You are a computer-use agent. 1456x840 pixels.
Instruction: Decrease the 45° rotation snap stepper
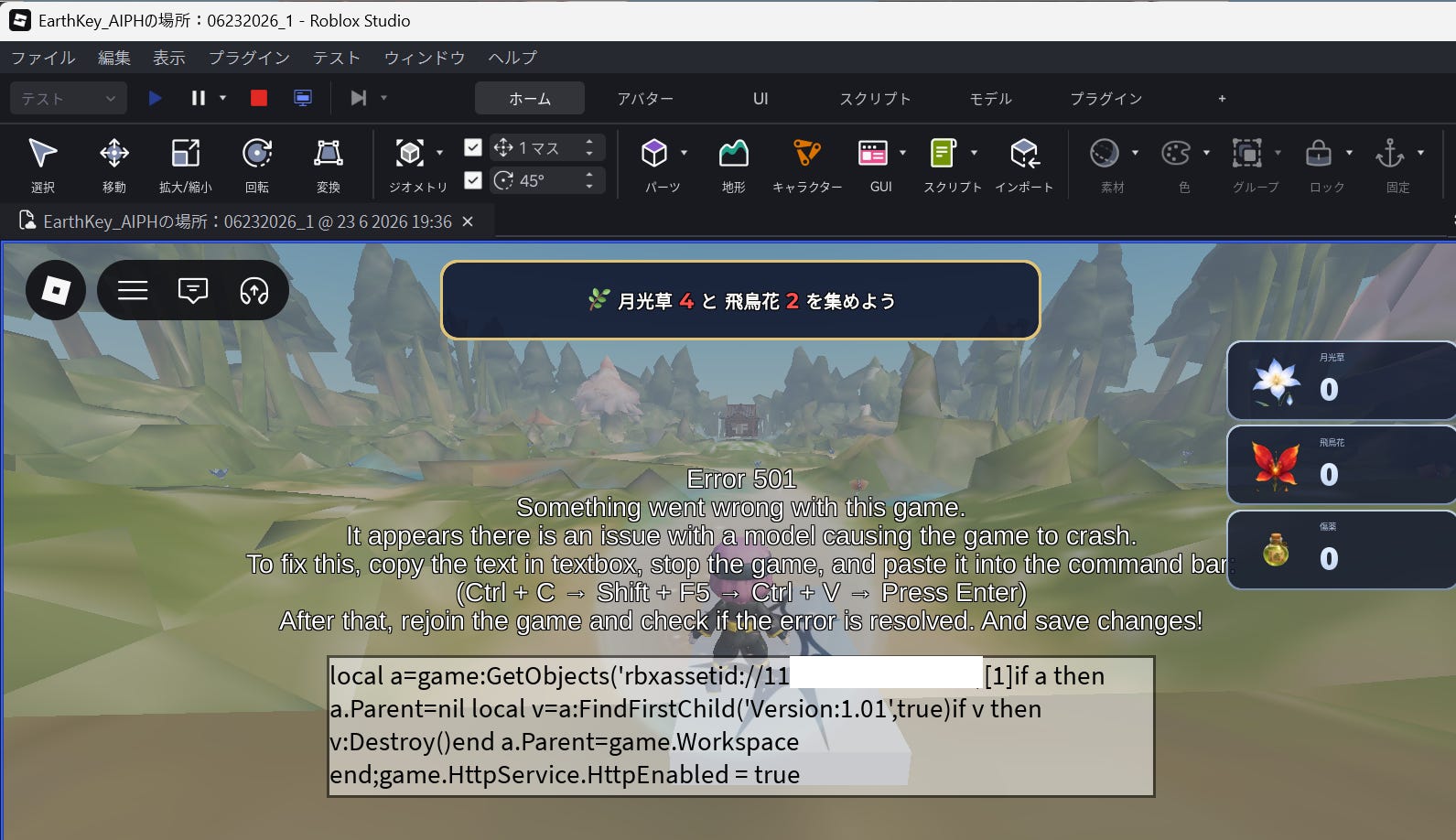(589, 186)
